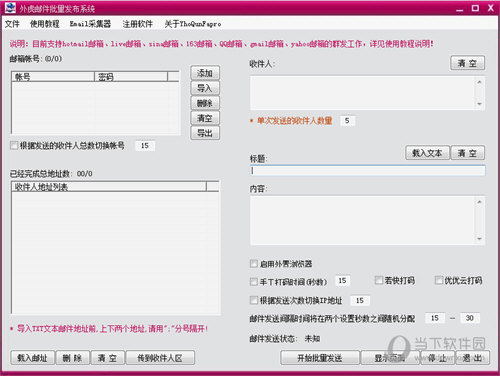Click the 删除 account button
The width and height of the screenshot is (500, 376).
pyautogui.click(x=205, y=103)
